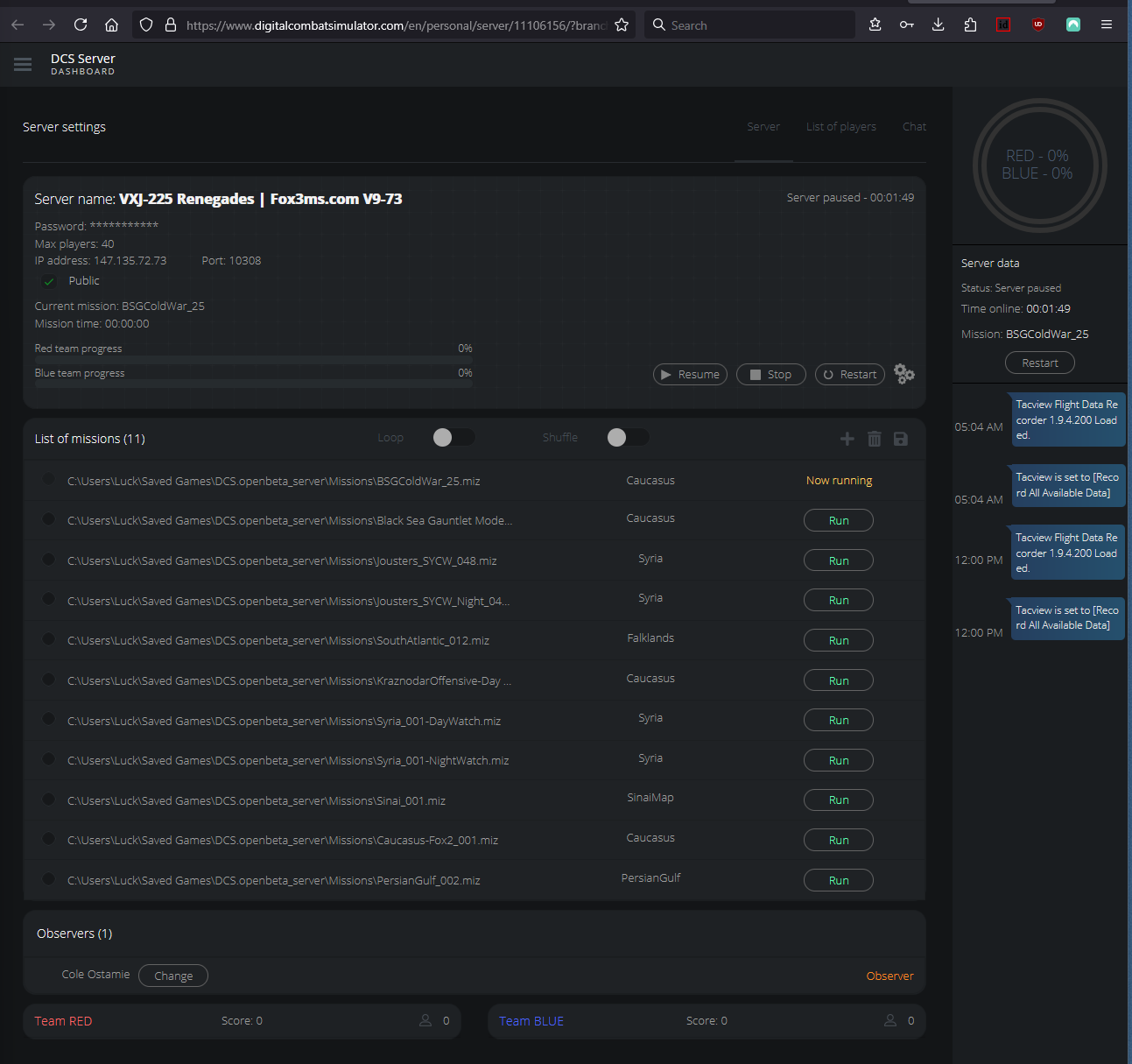Run the Sinai_001.miz mission

839,800
